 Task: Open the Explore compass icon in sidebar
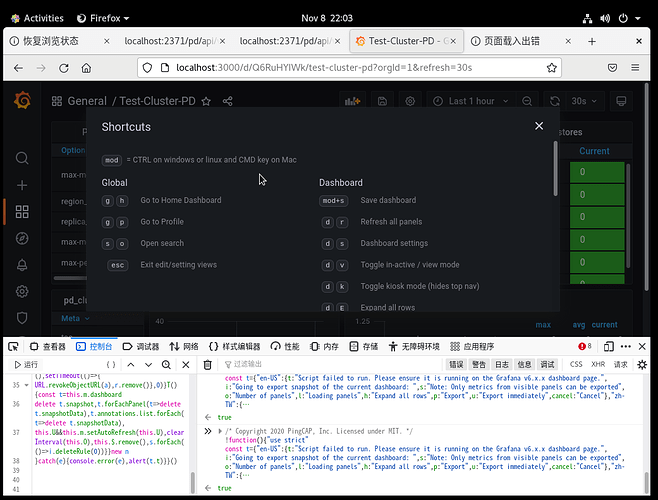22,238
